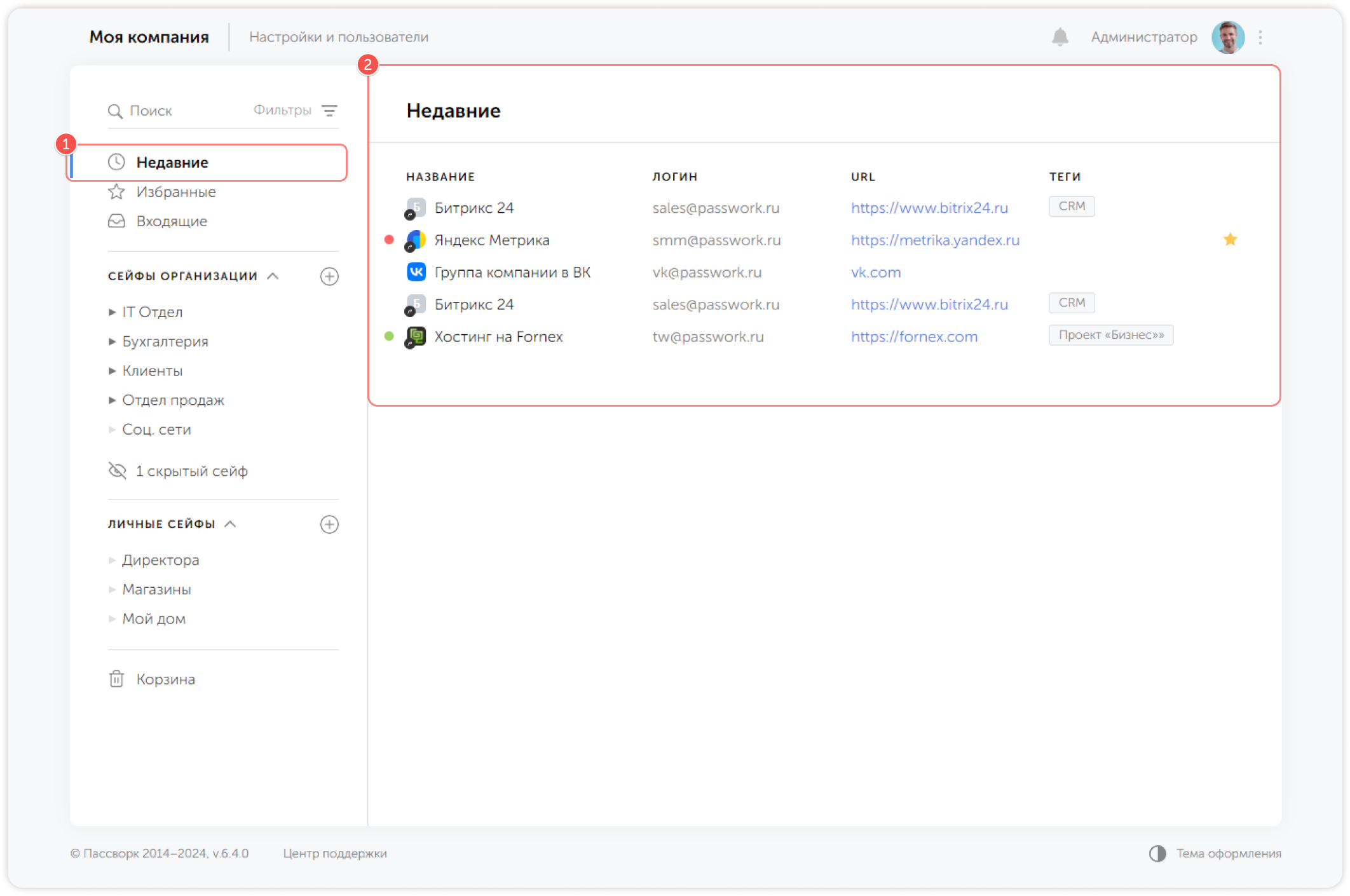The height and width of the screenshot is (896, 1350).
Task: Expand the Бухгалтерия vault arrow
Action: (112, 342)
